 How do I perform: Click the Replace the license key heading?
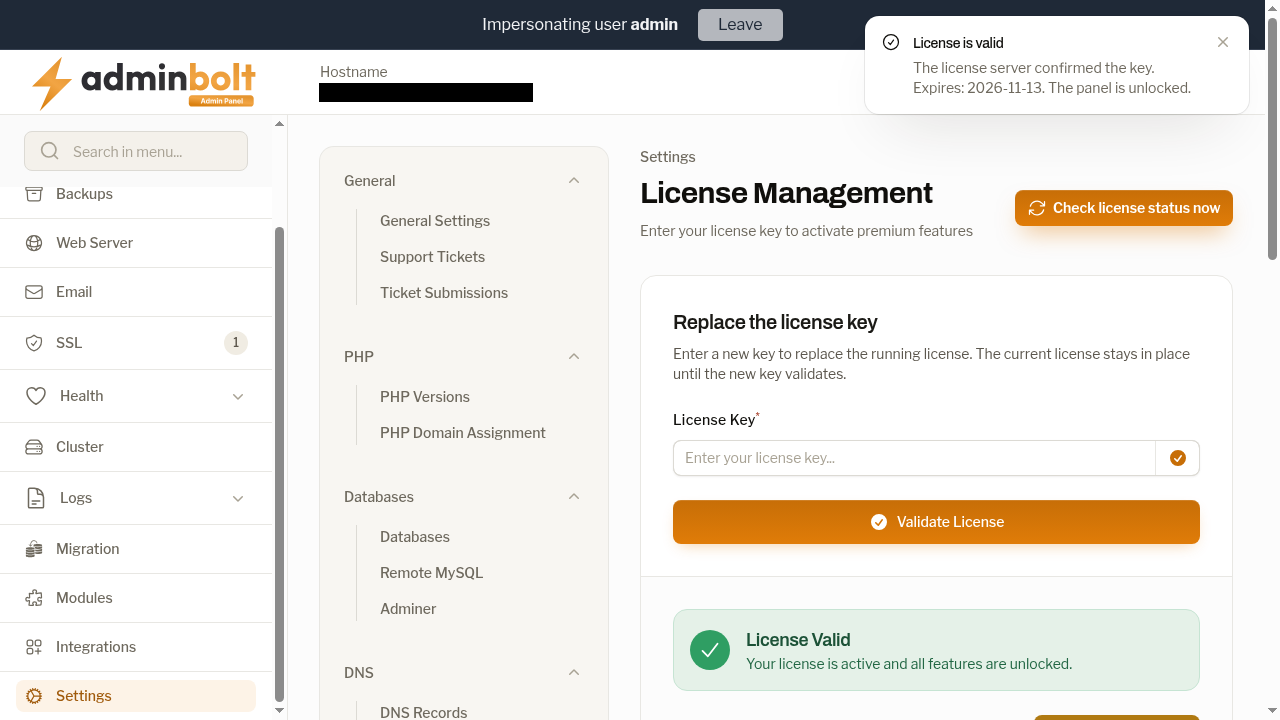click(775, 322)
